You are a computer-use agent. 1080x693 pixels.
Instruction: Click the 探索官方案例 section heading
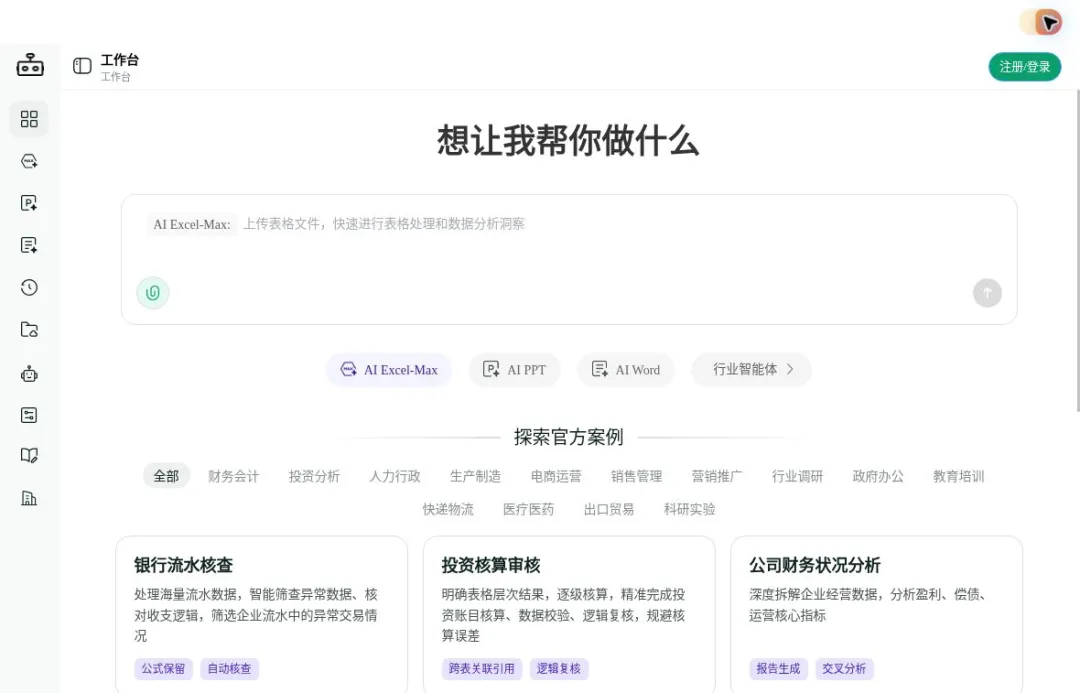pyautogui.click(x=569, y=437)
